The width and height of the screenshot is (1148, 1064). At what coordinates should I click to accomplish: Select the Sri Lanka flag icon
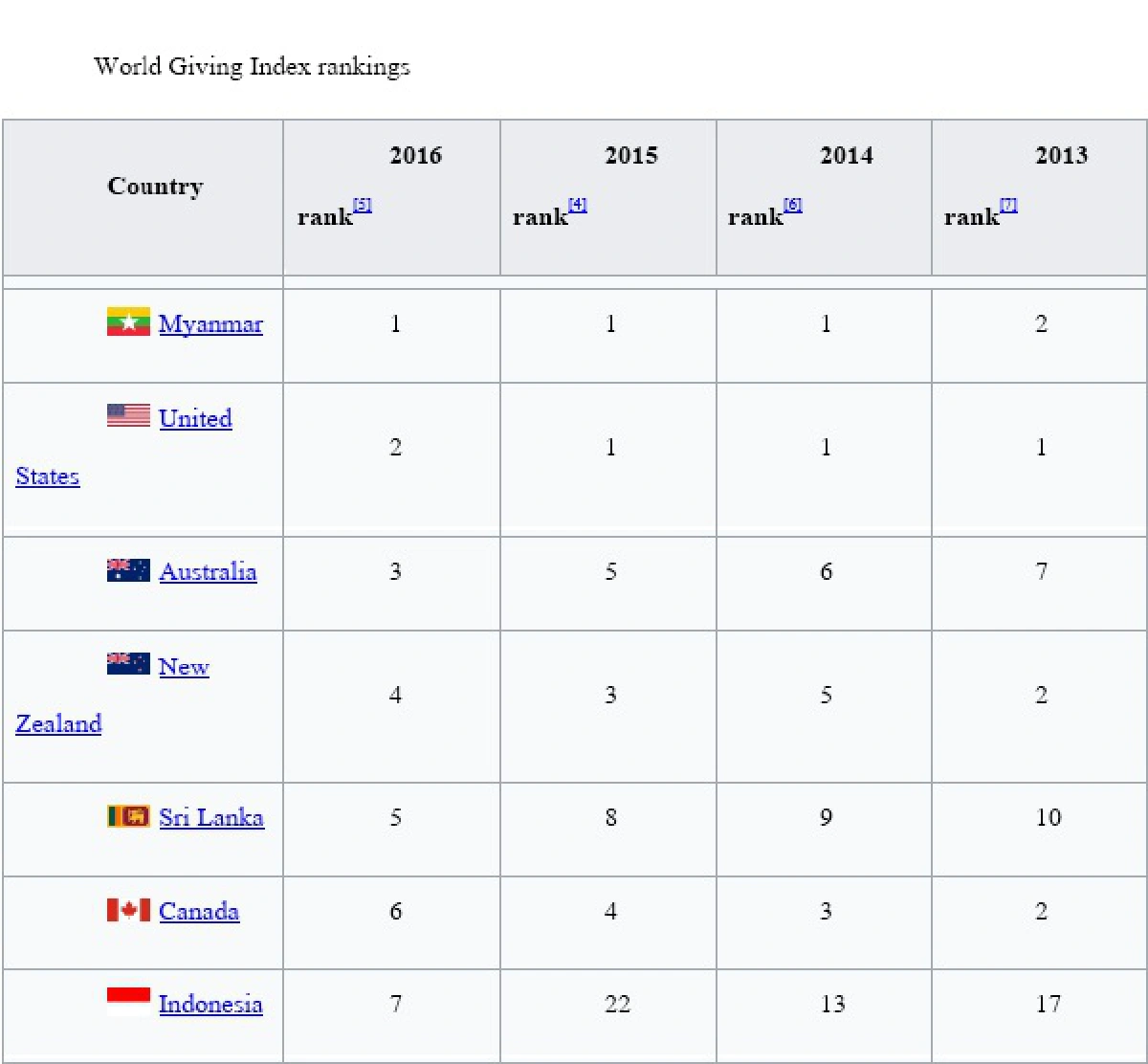[128, 816]
